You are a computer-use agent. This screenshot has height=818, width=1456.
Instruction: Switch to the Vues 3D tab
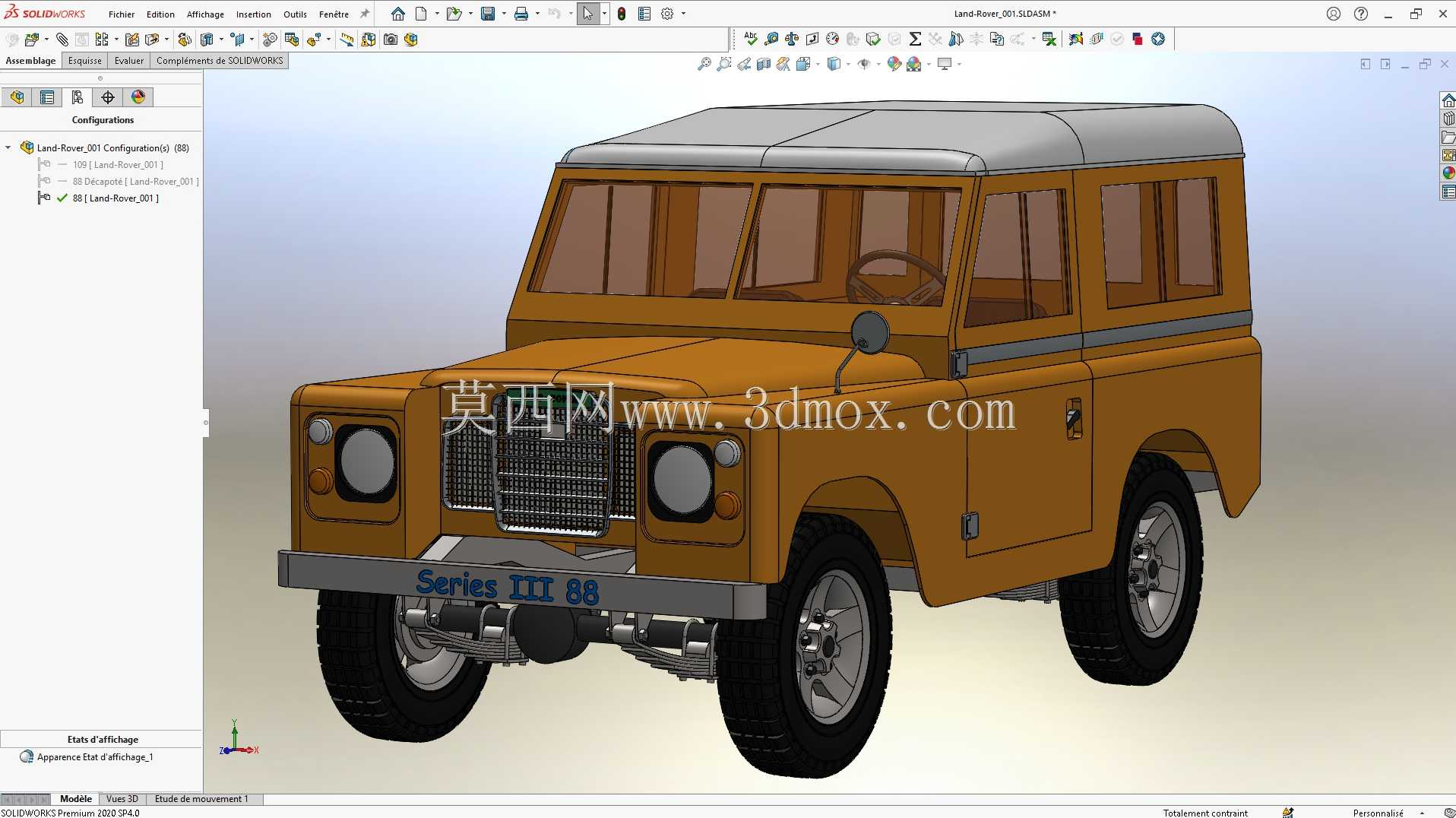click(122, 799)
